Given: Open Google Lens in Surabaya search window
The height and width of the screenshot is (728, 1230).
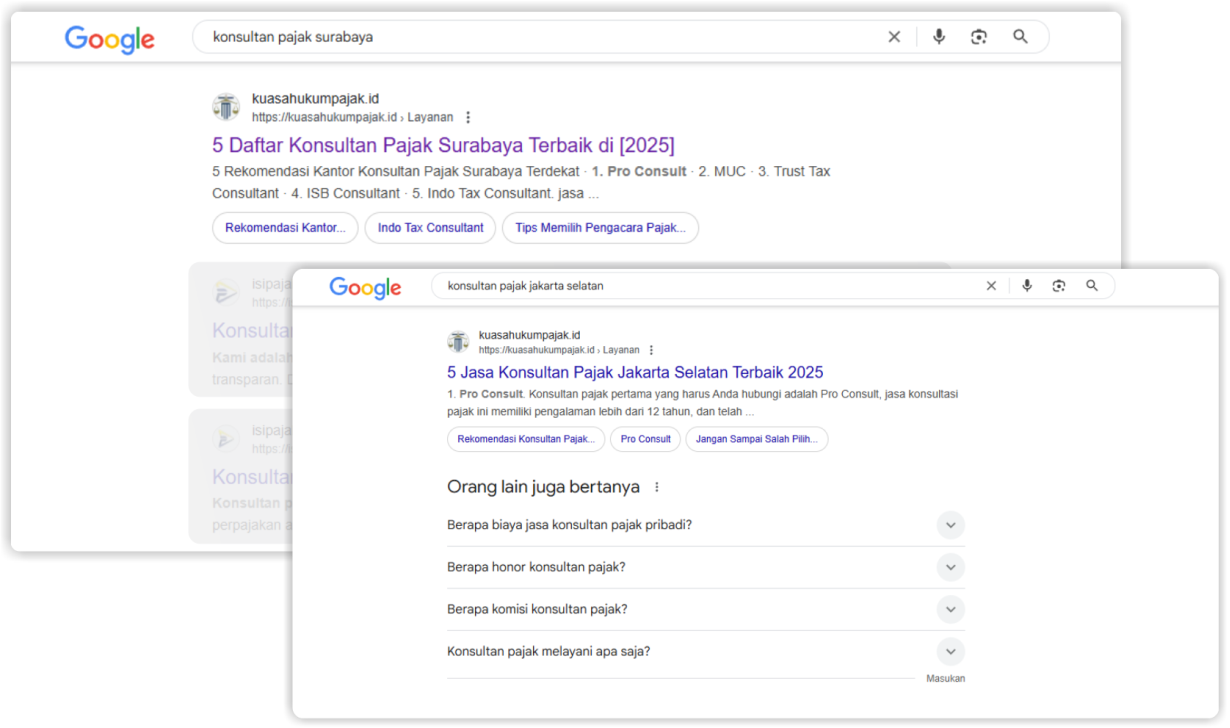Looking at the screenshot, I should (979, 37).
